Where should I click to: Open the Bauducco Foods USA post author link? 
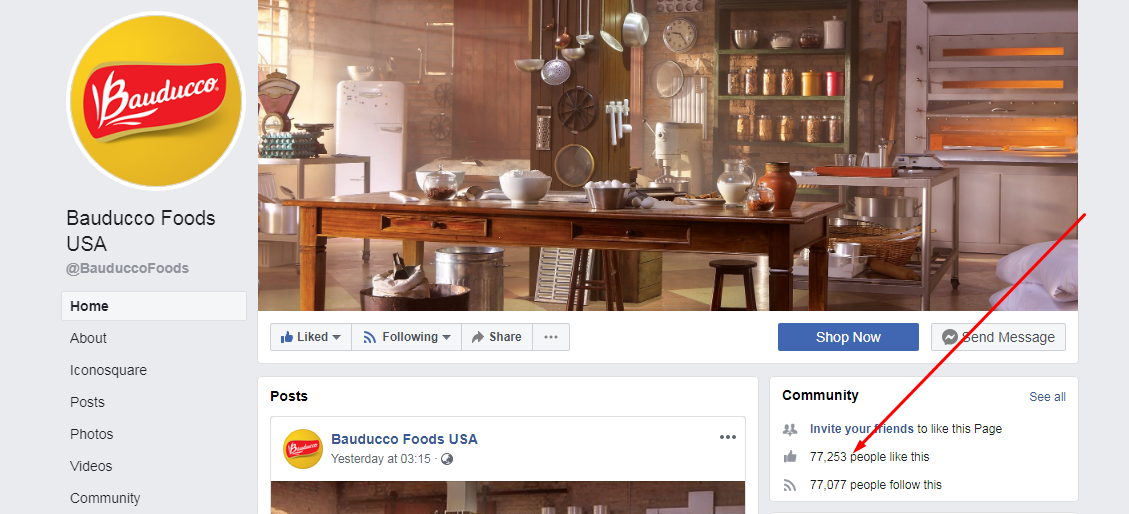[404, 439]
